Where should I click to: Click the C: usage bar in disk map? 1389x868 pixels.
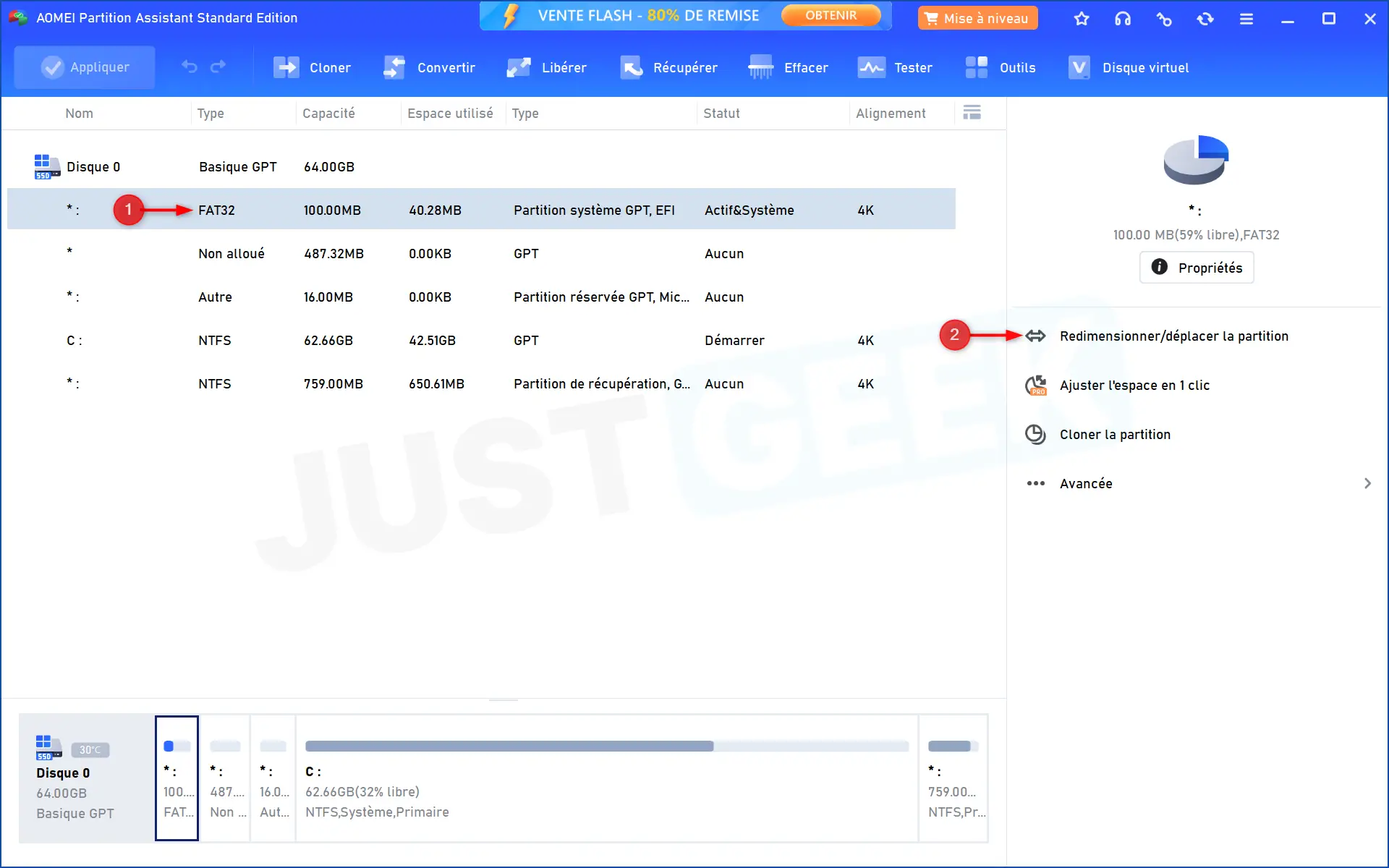coord(607,746)
